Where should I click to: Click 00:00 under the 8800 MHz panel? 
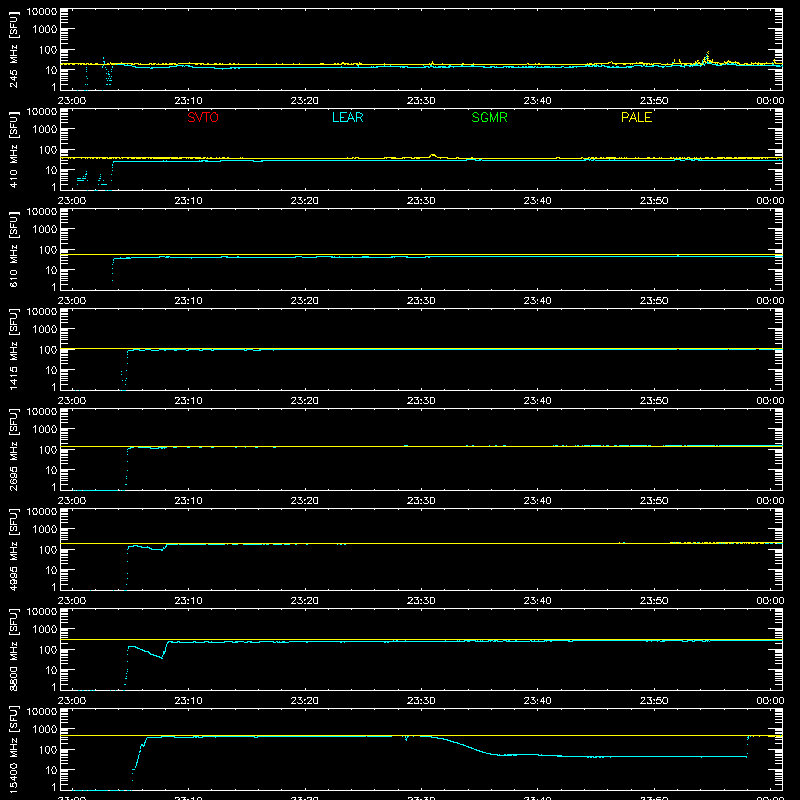coord(770,701)
